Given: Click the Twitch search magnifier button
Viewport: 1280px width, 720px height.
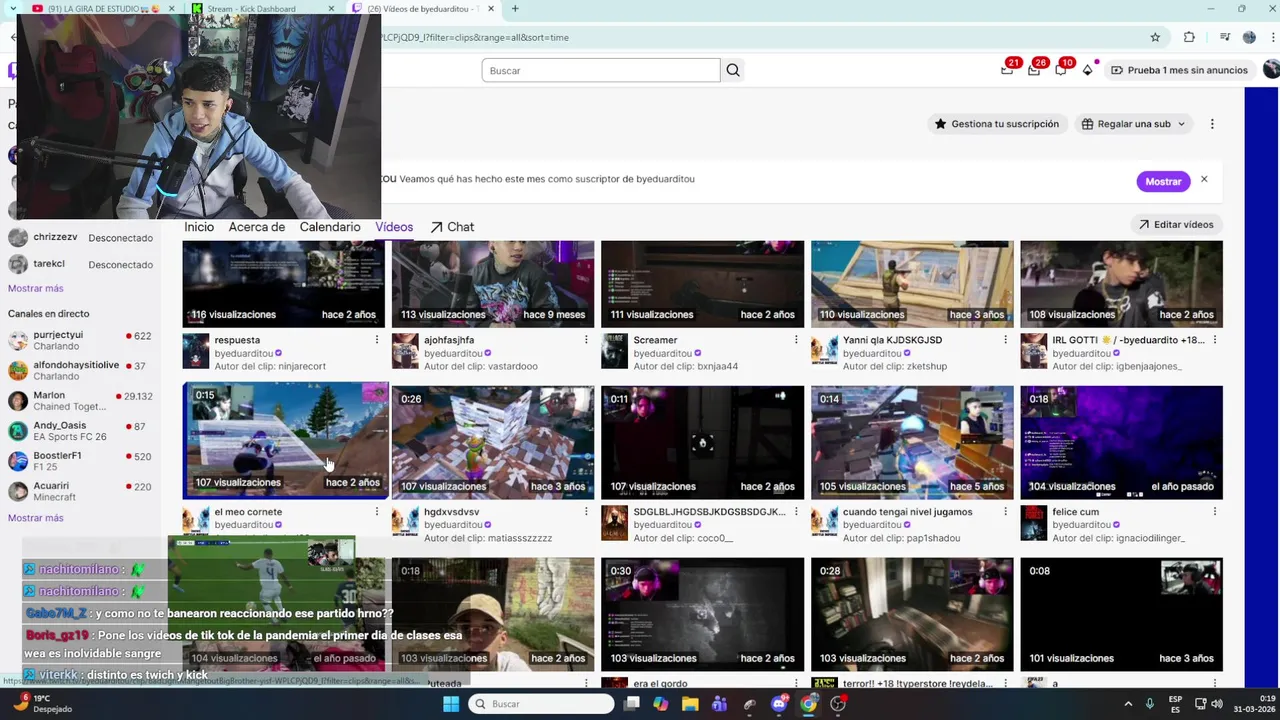Looking at the screenshot, I should click(733, 70).
